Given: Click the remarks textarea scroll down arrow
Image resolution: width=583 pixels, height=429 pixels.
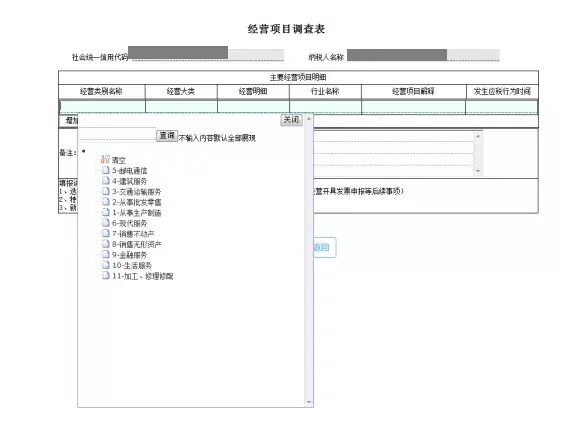Looking at the screenshot, I should (478, 171).
